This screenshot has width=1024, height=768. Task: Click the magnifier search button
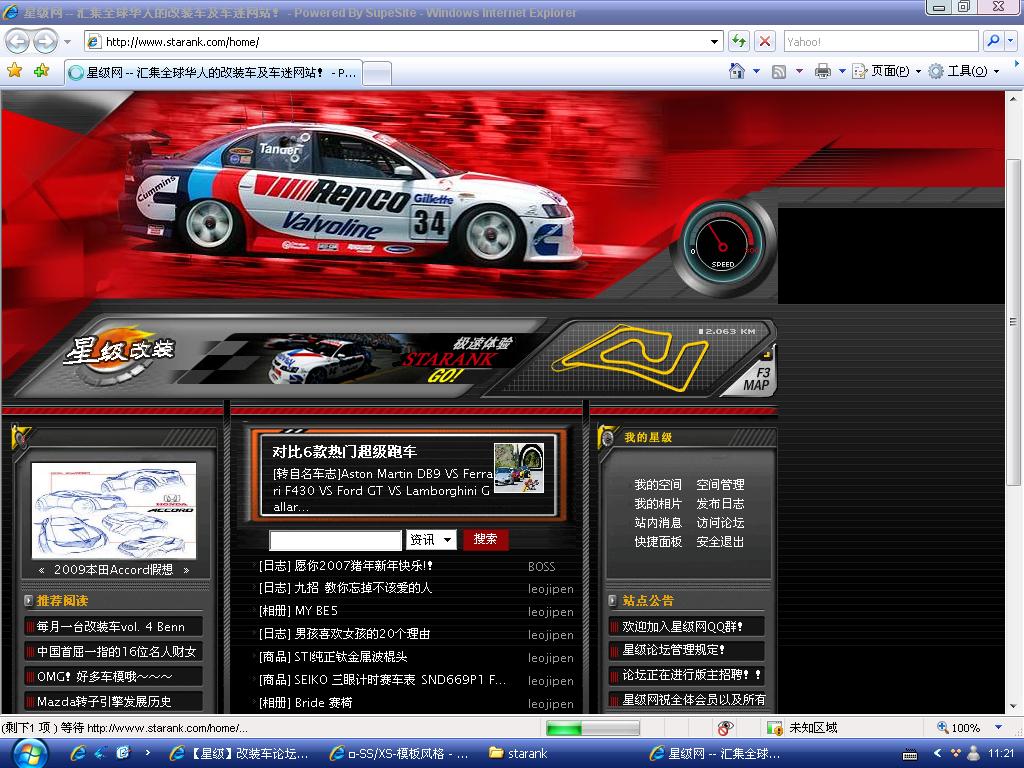tap(993, 41)
